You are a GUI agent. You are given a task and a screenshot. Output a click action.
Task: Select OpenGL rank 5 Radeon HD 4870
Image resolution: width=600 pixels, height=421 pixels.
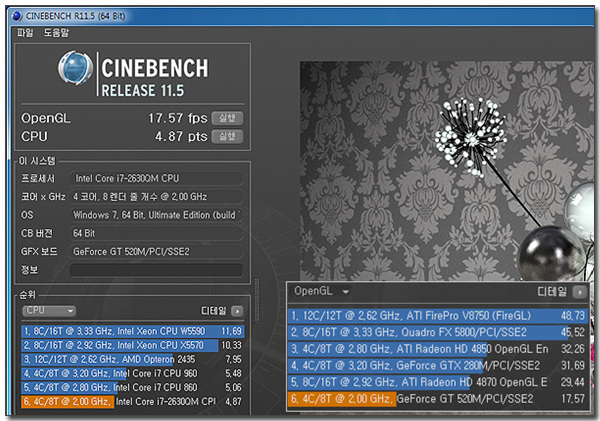[x=438, y=382]
